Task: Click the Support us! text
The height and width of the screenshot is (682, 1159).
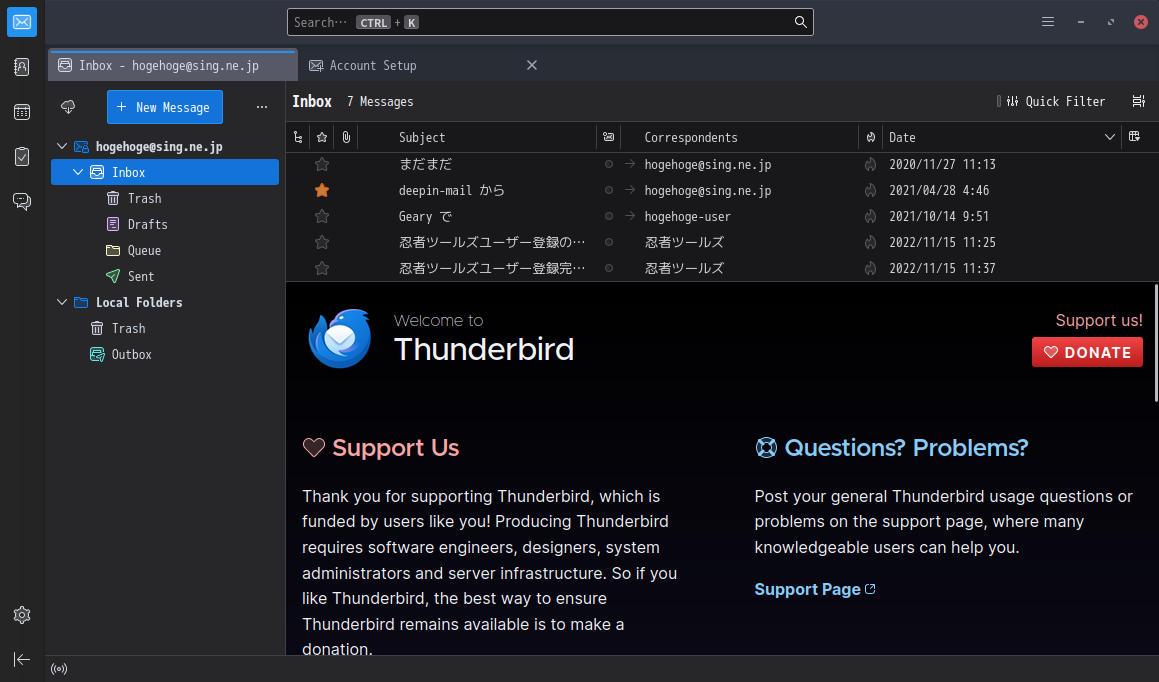Action: 1098,320
